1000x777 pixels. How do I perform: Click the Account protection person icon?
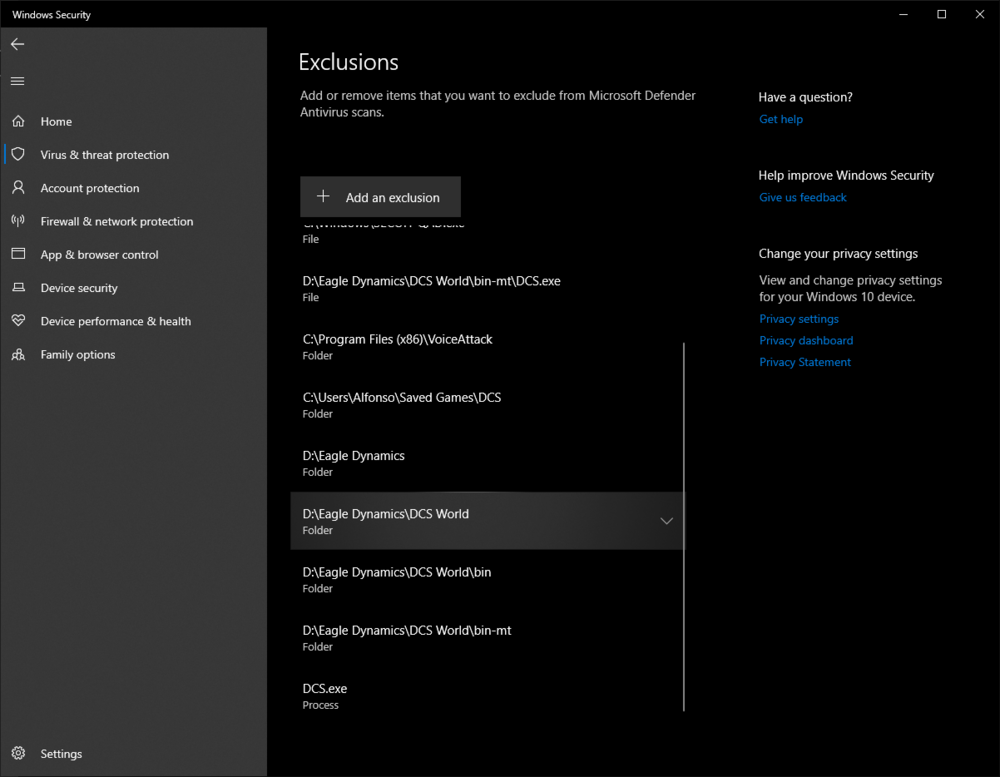(18, 188)
